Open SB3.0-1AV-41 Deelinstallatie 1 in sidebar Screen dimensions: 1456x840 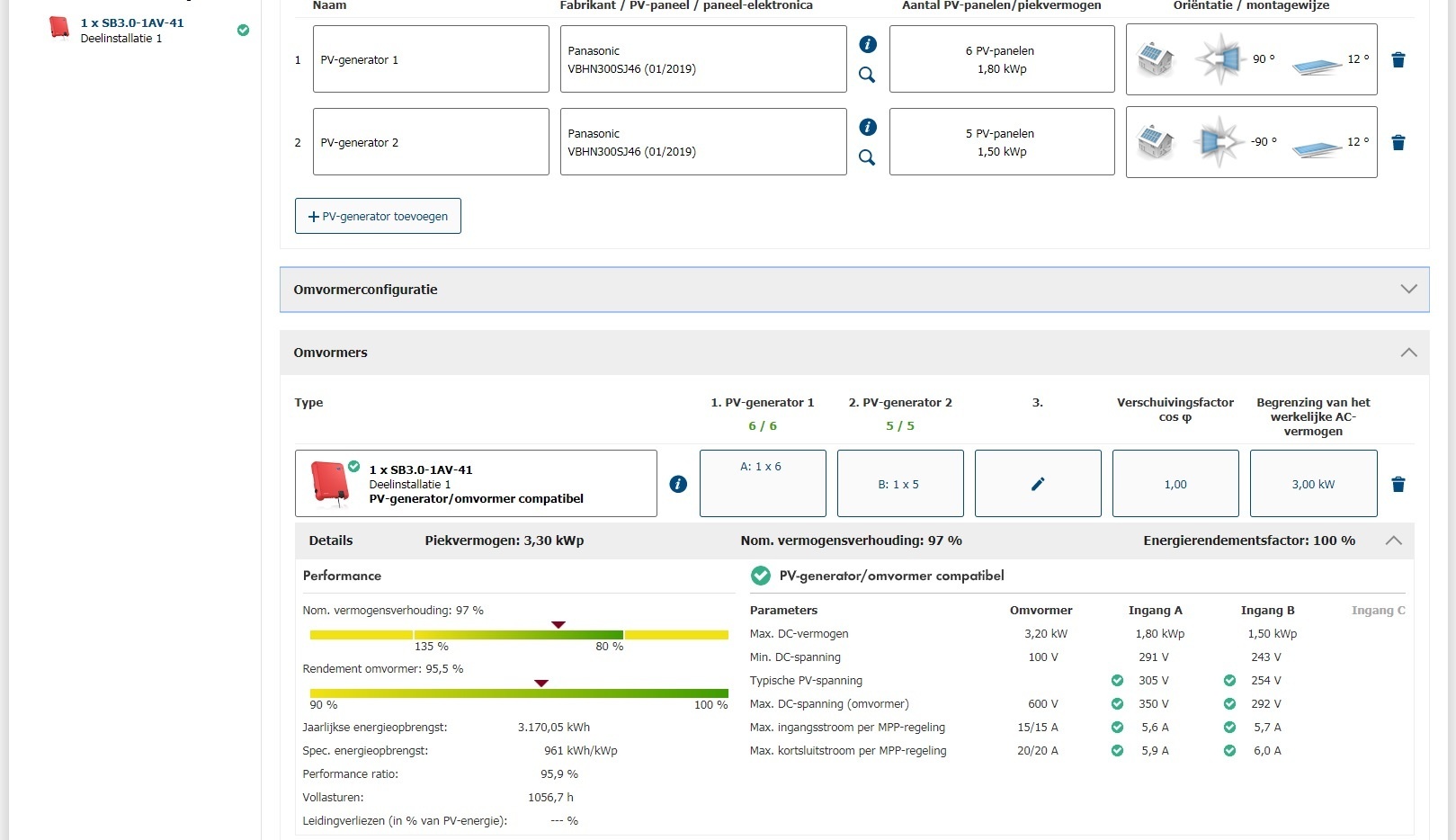pos(131,31)
